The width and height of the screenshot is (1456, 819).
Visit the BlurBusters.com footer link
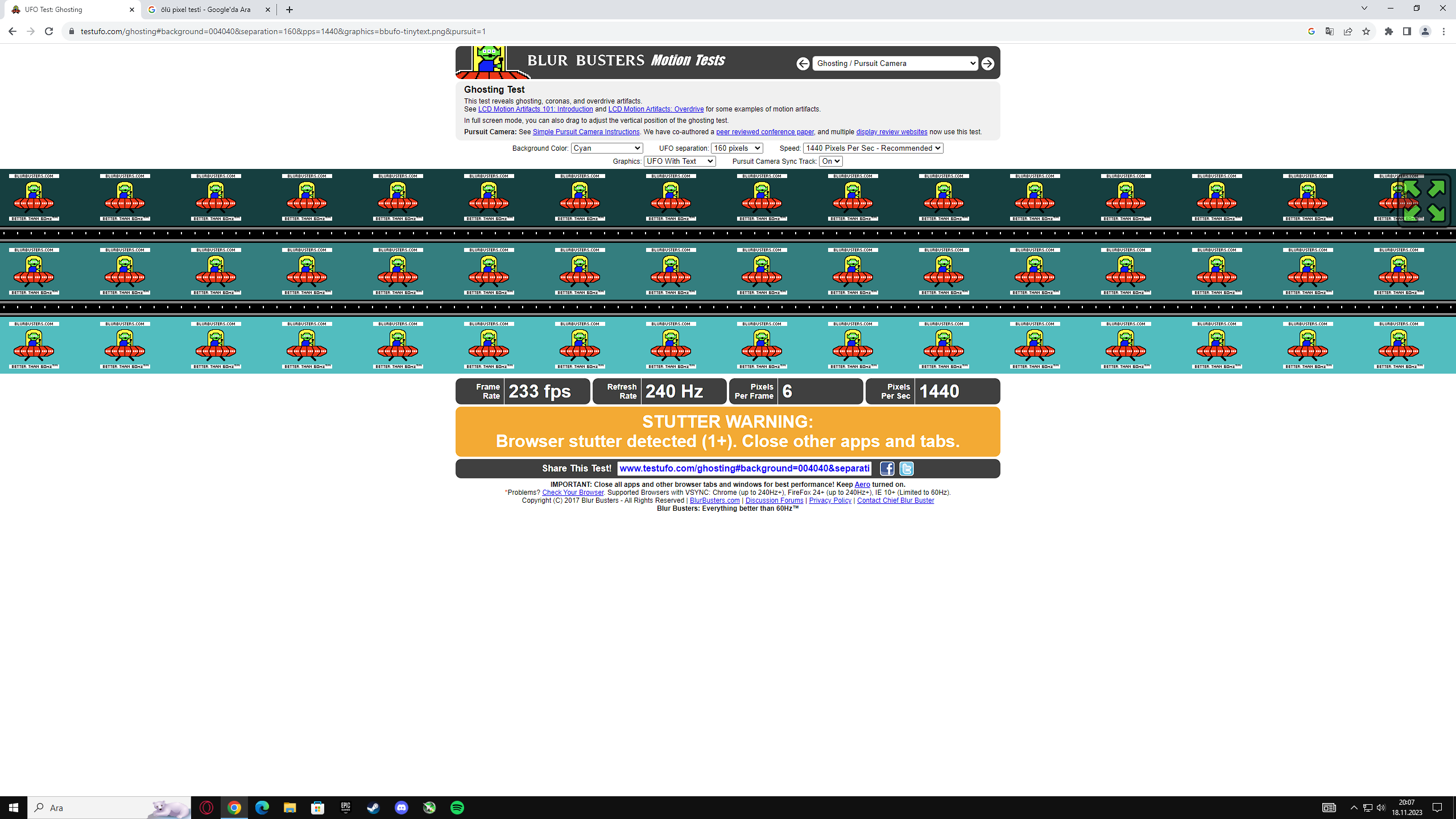click(x=714, y=500)
